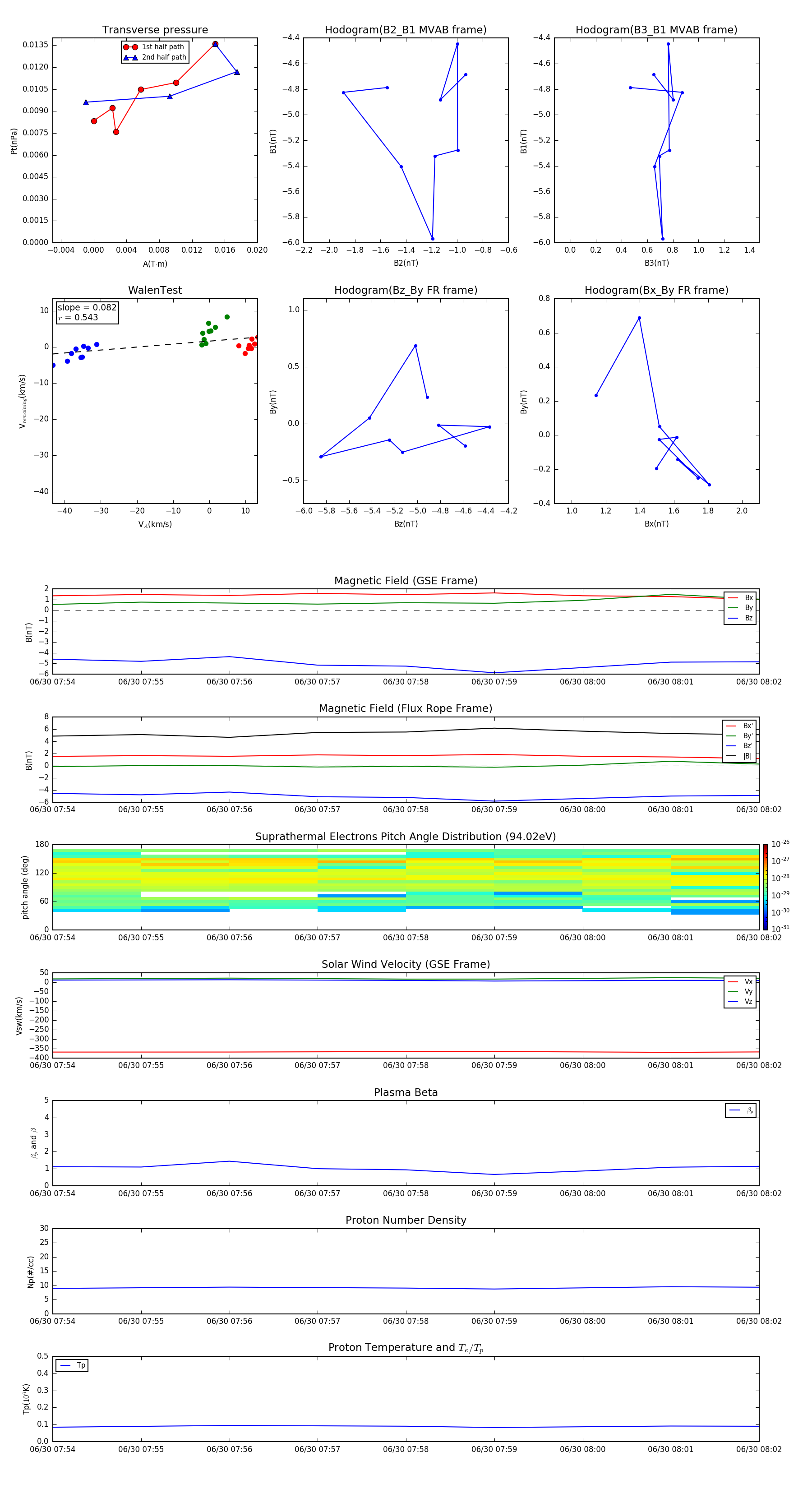Click the "Bz" entry in GSE legend
This screenshot has height=1489, width=812.
pos(741,618)
